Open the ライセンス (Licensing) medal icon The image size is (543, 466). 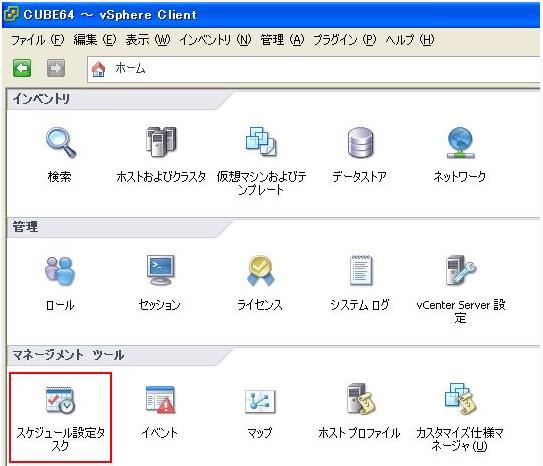260,271
